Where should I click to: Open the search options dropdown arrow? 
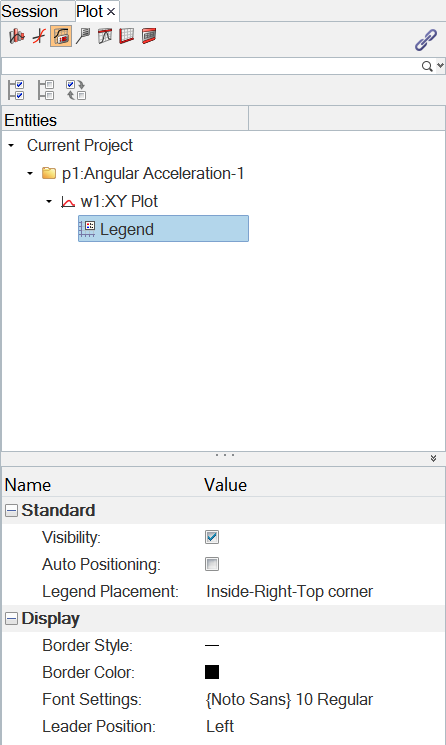[x=440, y=66]
